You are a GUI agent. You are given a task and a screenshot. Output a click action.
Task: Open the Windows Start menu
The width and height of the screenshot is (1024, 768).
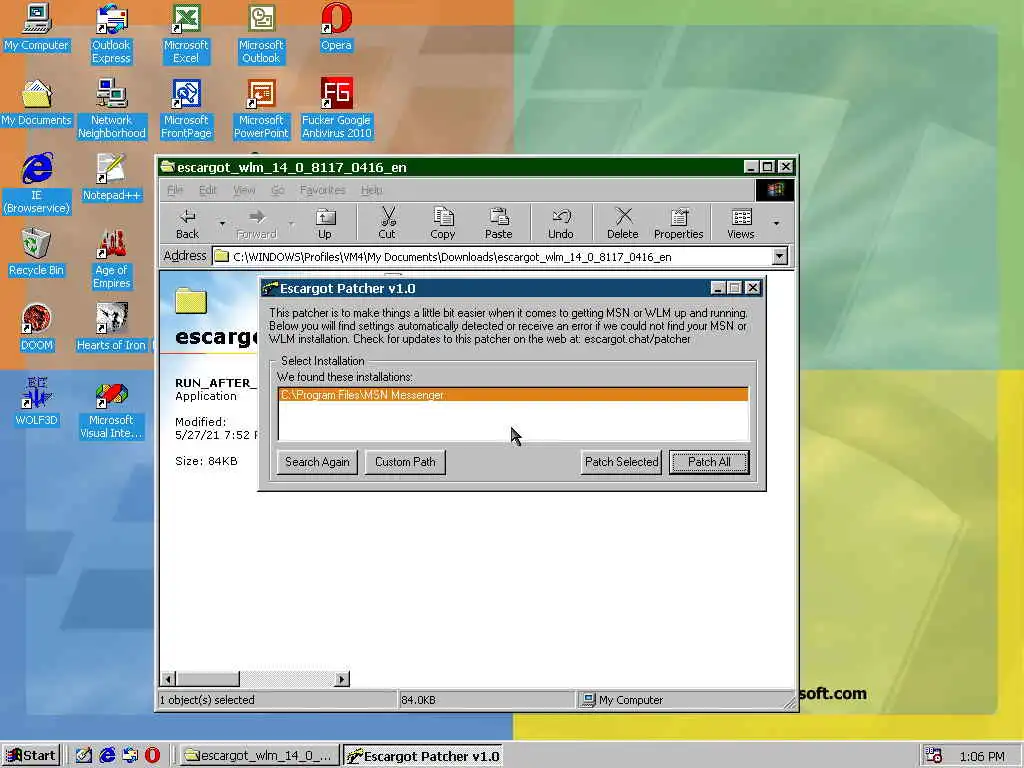pos(31,756)
